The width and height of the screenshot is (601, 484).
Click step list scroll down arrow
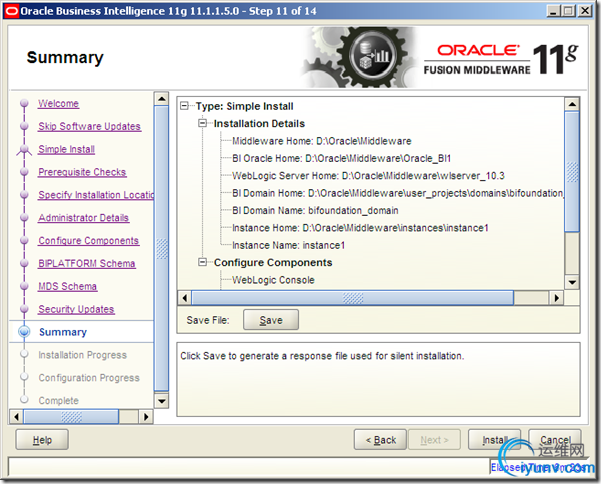(161, 401)
